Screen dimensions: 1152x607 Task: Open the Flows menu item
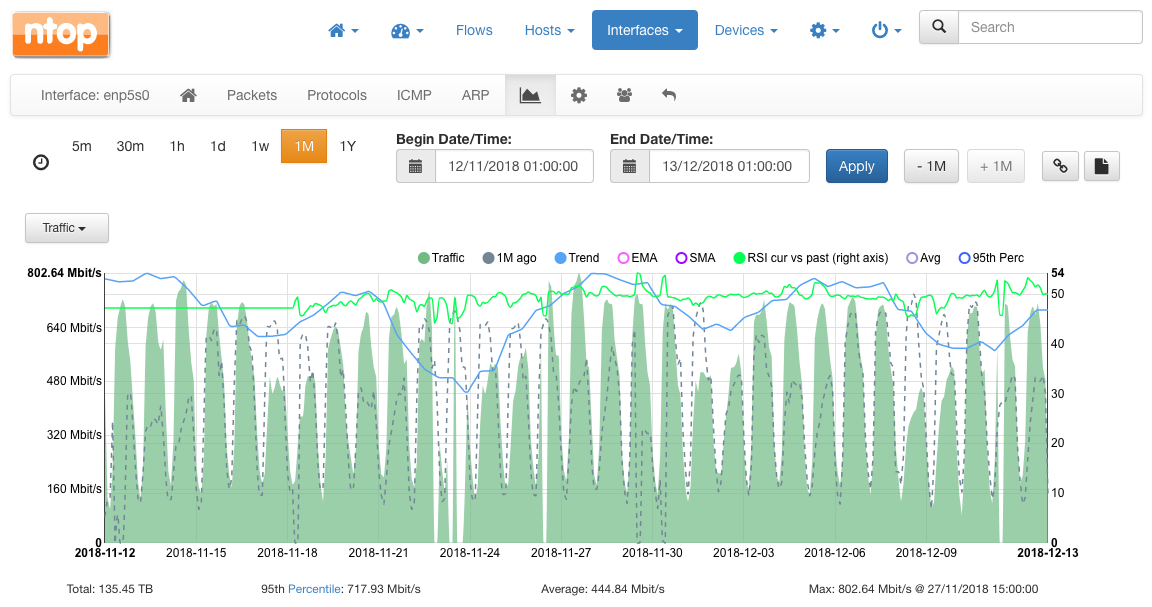tap(474, 30)
